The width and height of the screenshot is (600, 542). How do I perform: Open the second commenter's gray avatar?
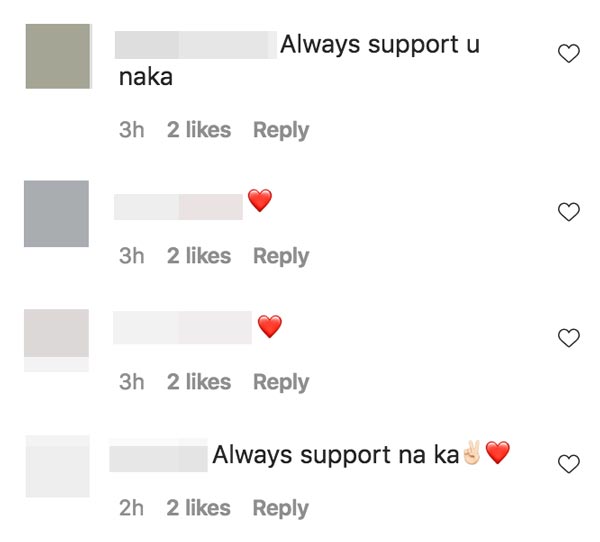coord(56,213)
